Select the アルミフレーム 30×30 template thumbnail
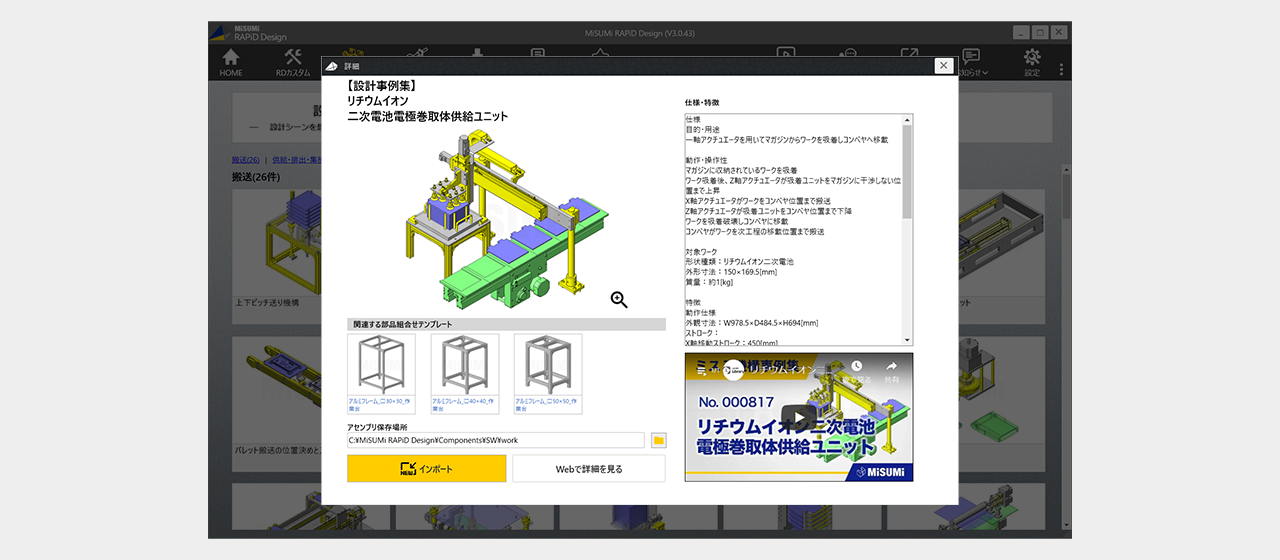Image resolution: width=1280 pixels, height=560 pixels. click(381, 373)
